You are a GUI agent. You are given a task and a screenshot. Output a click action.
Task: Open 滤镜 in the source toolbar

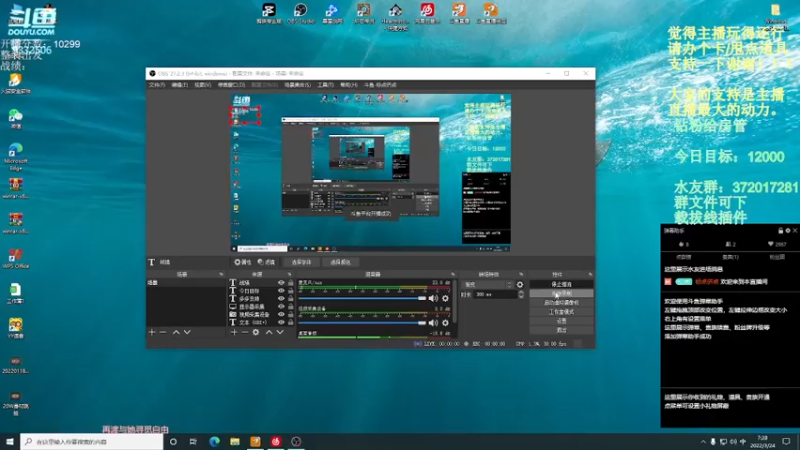(x=266, y=262)
